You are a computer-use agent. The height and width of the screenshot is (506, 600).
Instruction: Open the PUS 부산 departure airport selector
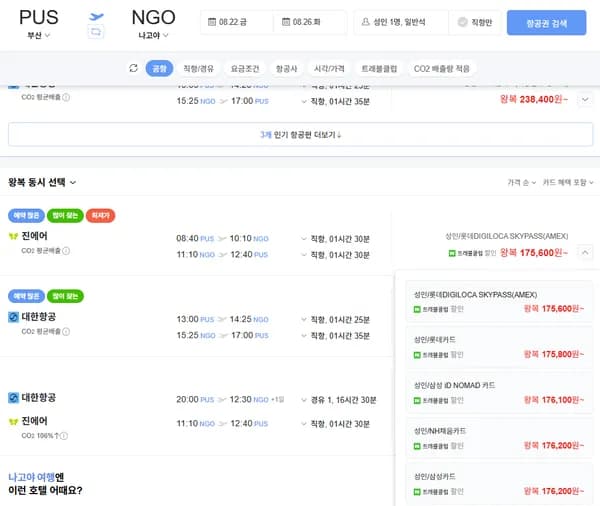[39, 24]
